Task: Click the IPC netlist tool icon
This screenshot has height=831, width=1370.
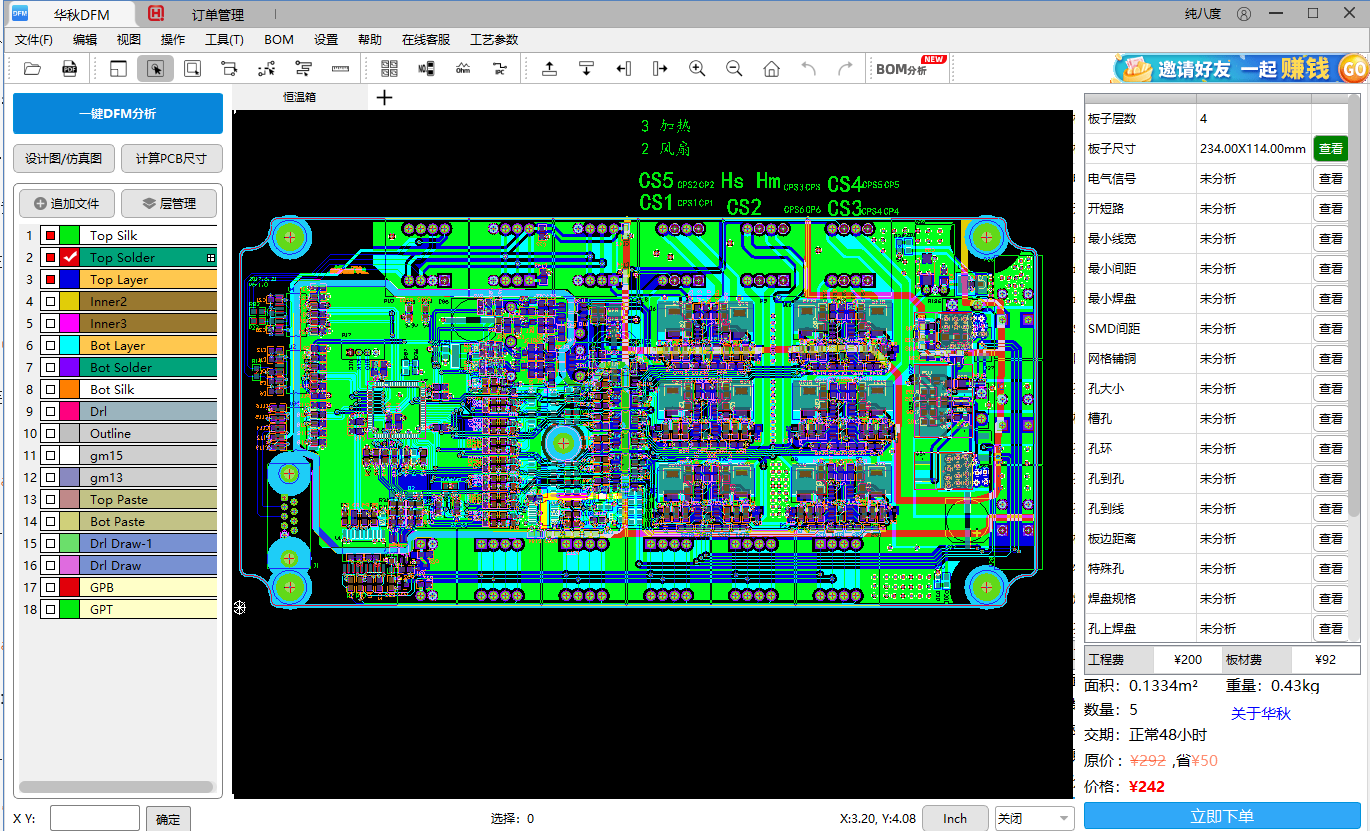Action: tap(499, 69)
